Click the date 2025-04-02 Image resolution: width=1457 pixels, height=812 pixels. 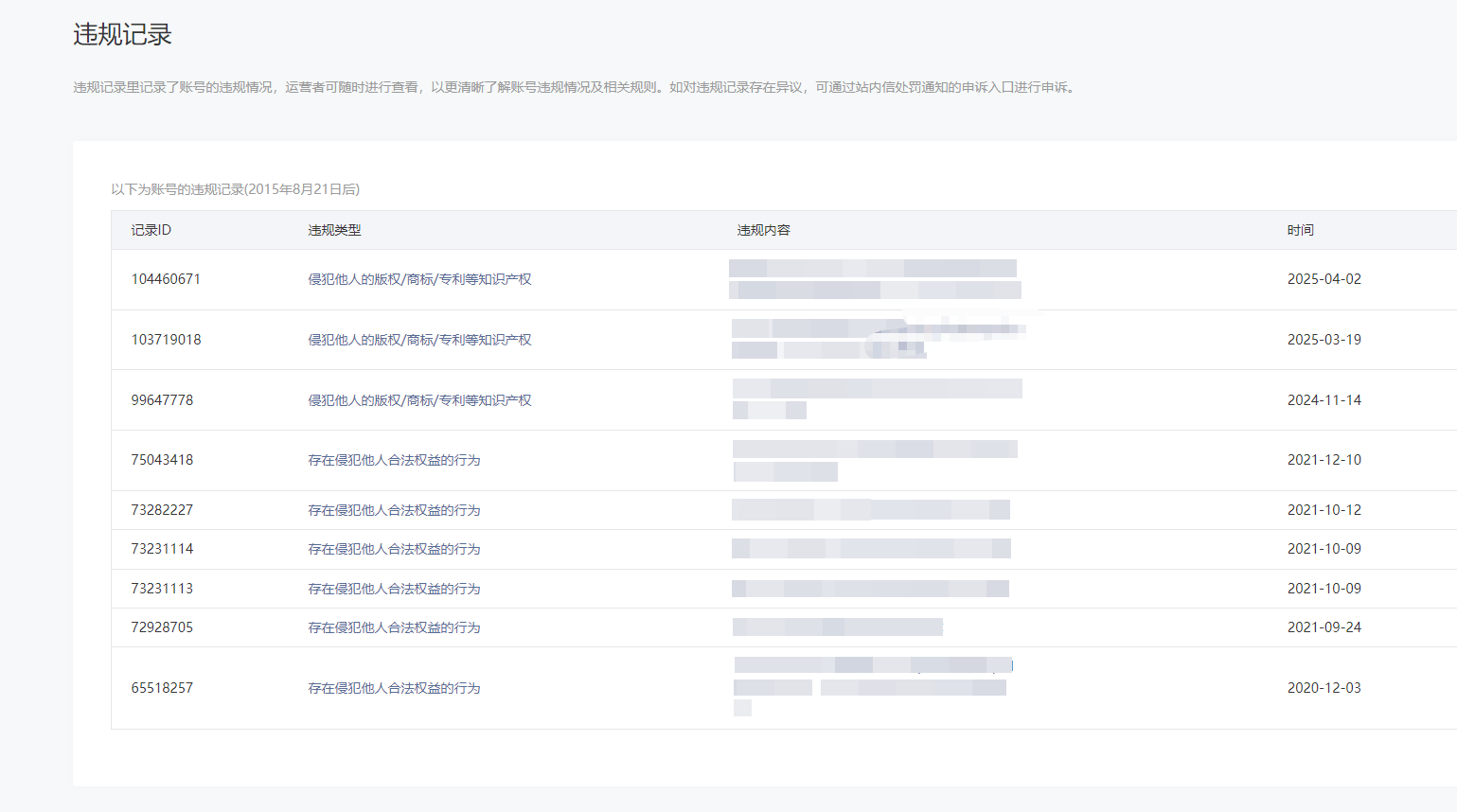pos(1324,279)
